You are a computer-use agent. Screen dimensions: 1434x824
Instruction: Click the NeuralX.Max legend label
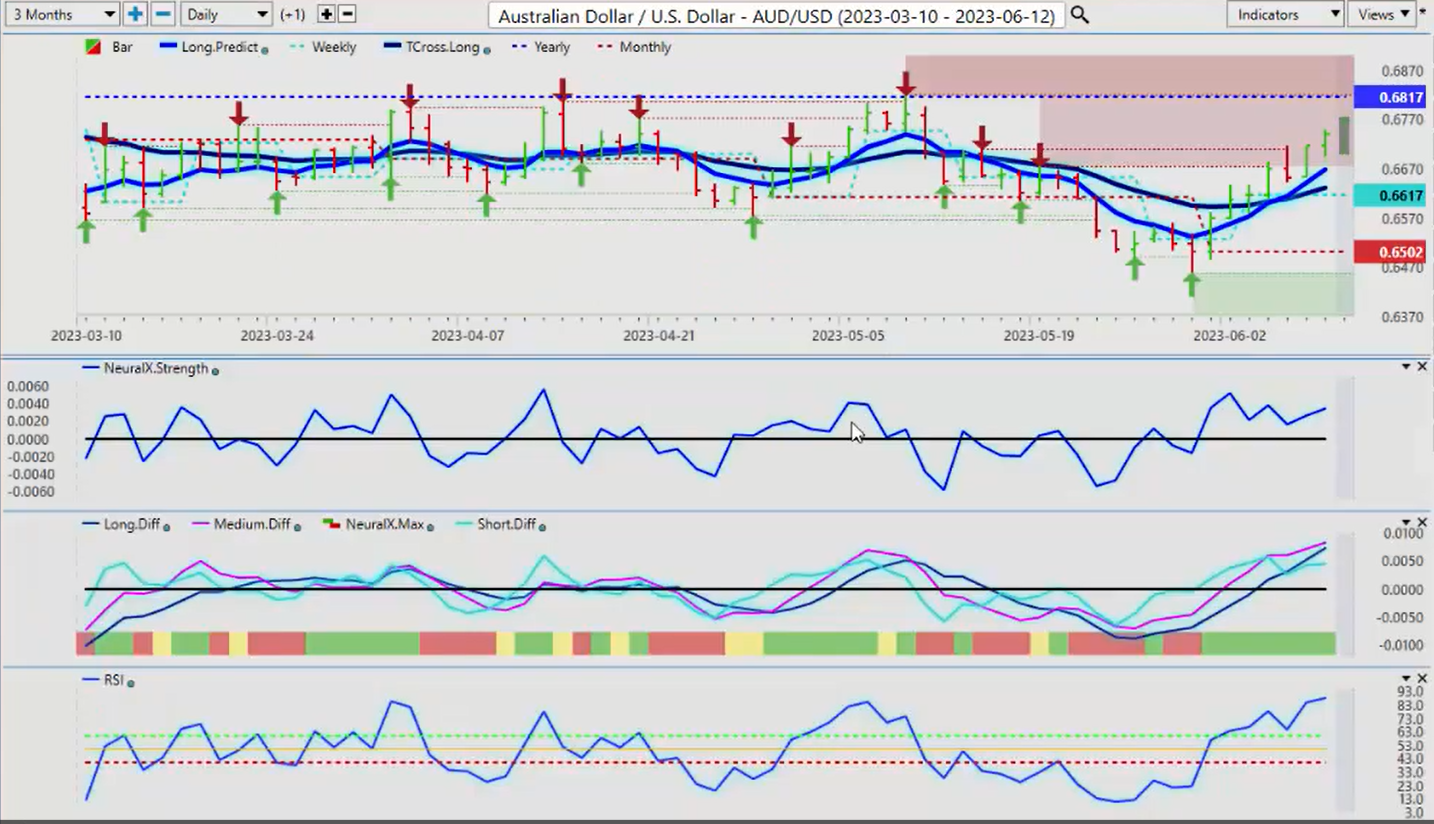coord(385,524)
